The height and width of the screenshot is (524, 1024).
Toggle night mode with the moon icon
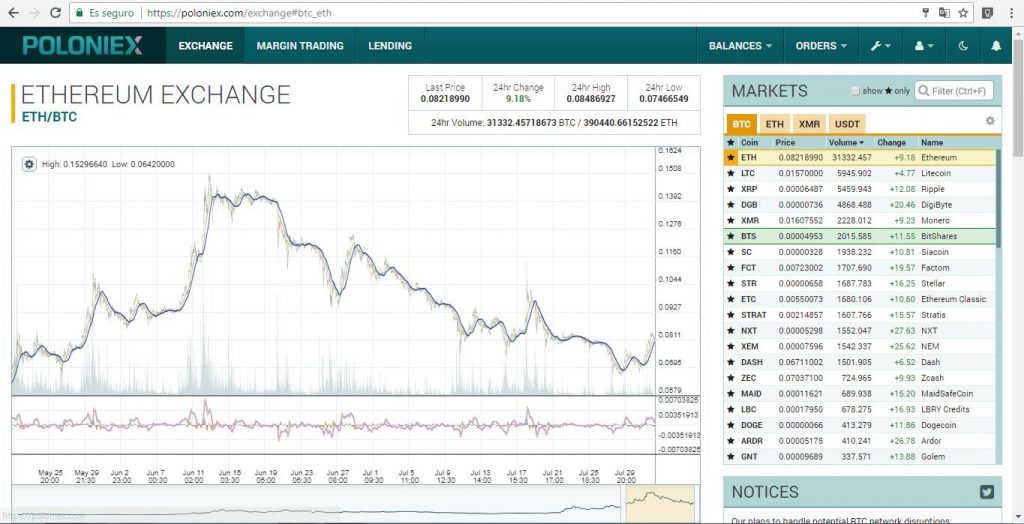click(963, 46)
